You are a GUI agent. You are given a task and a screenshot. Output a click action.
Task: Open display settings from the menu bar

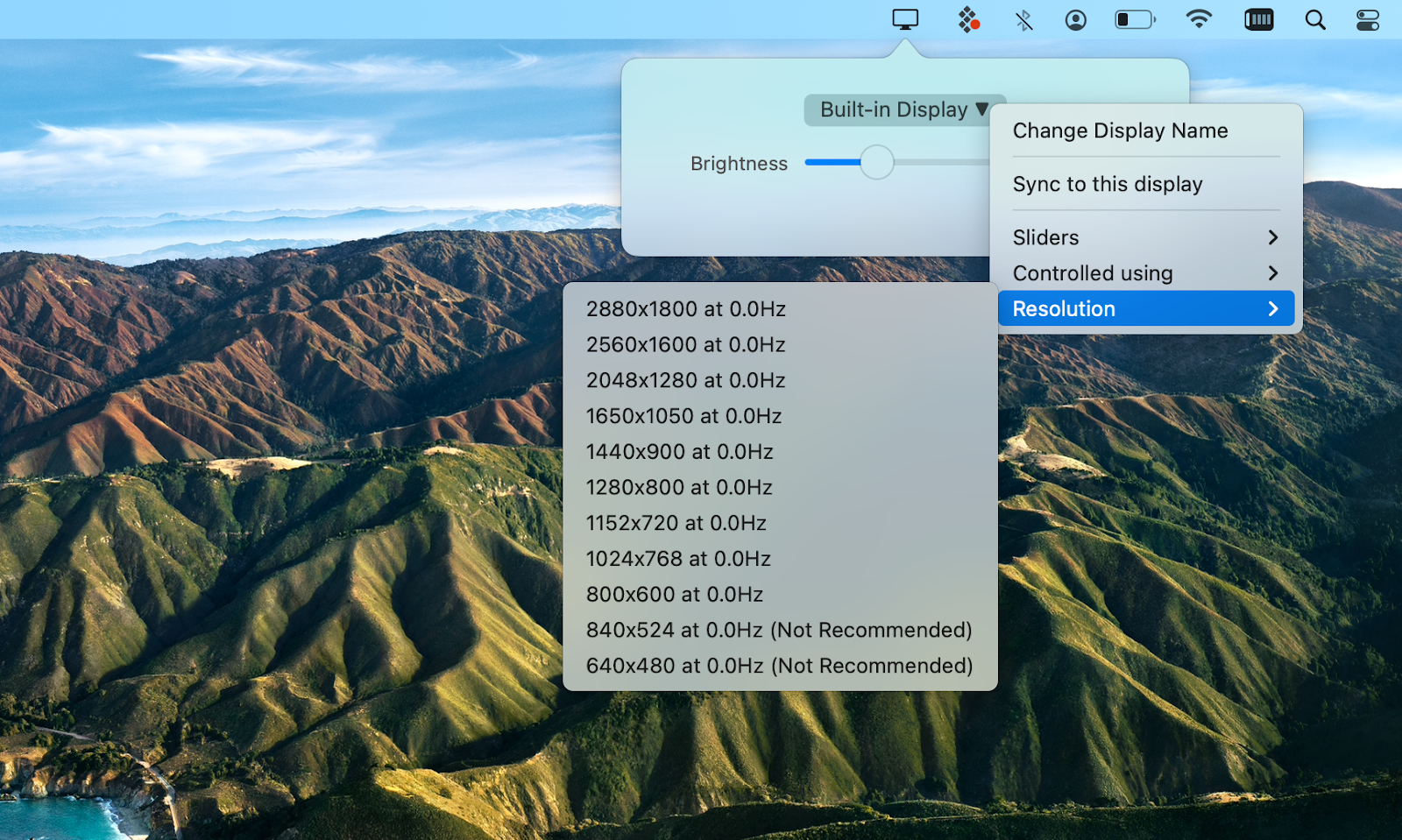point(905,19)
